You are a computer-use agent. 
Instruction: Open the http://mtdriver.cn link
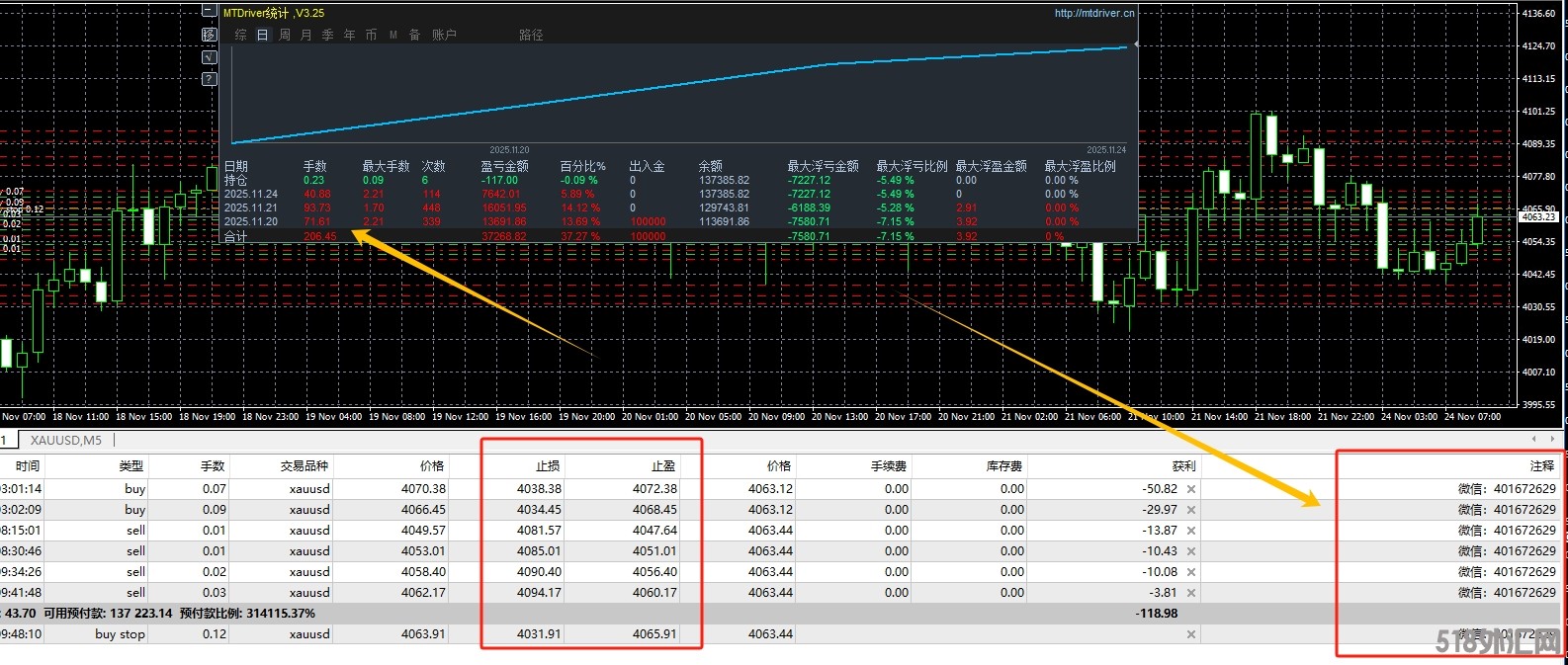(x=1093, y=13)
